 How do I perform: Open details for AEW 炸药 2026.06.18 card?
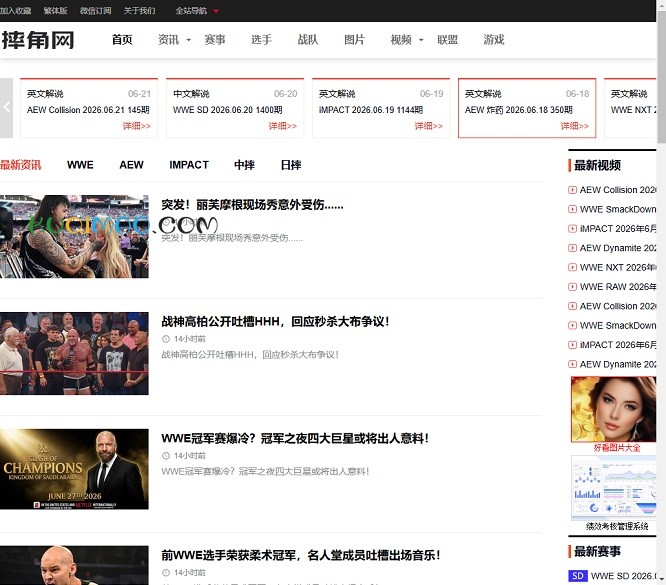pos(574,126)
